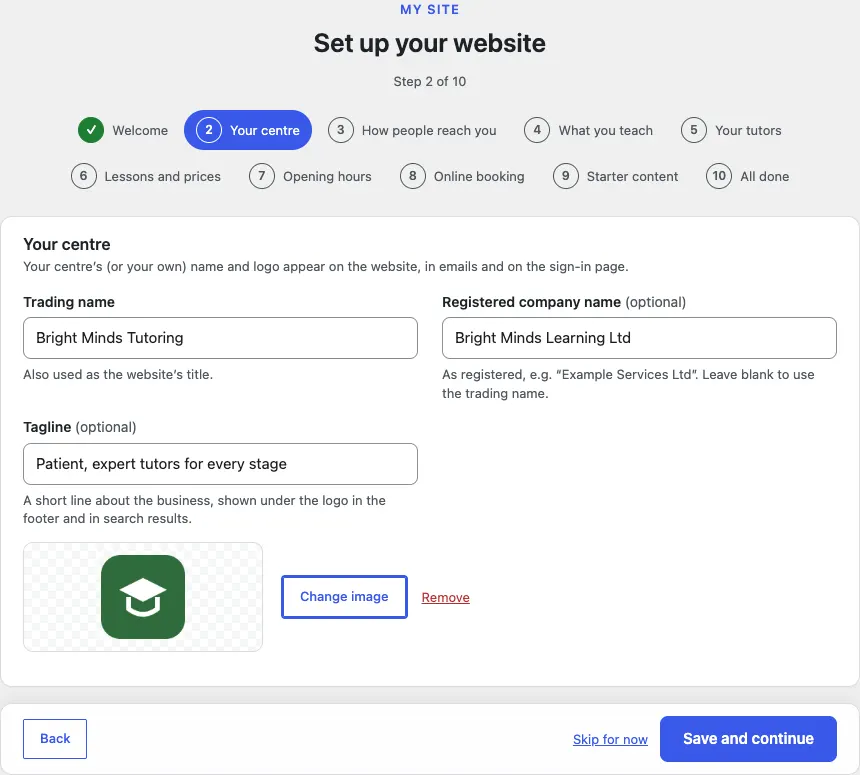Click the step 4 number circle
The width and height of the screenshot is (860, 775).
[537, 130]
